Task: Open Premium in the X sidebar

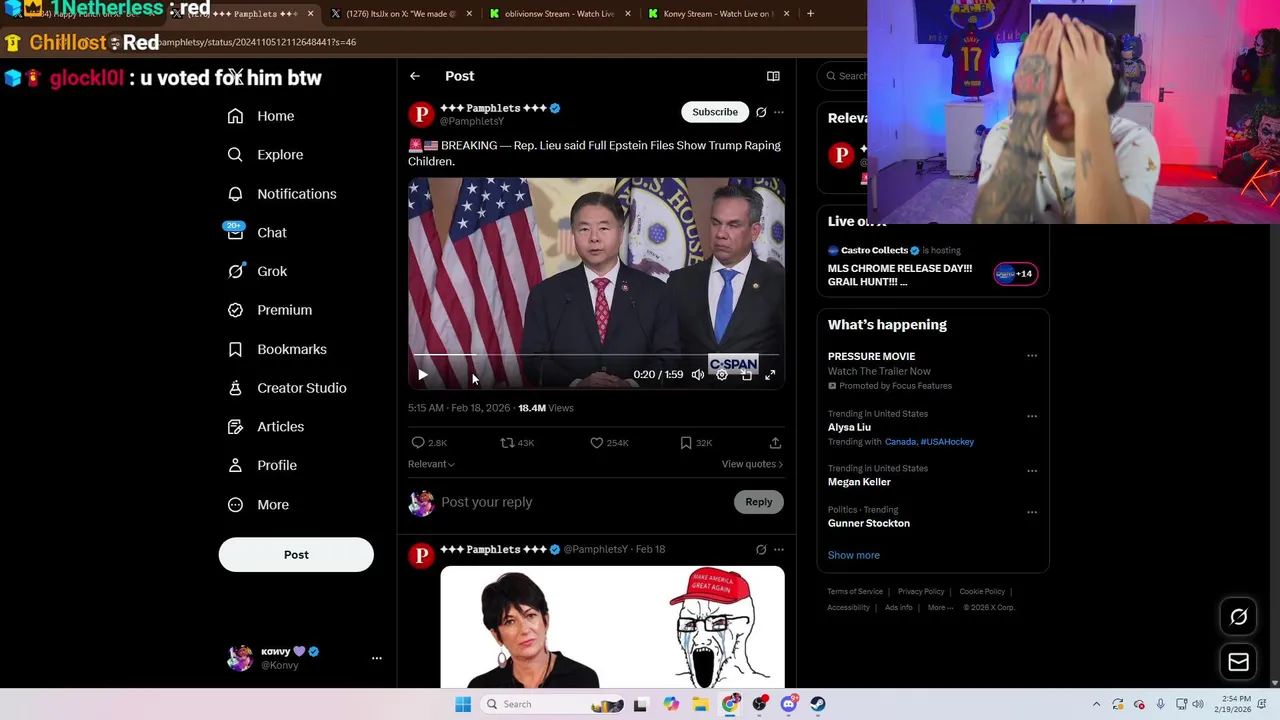Action: pos(270,310)
